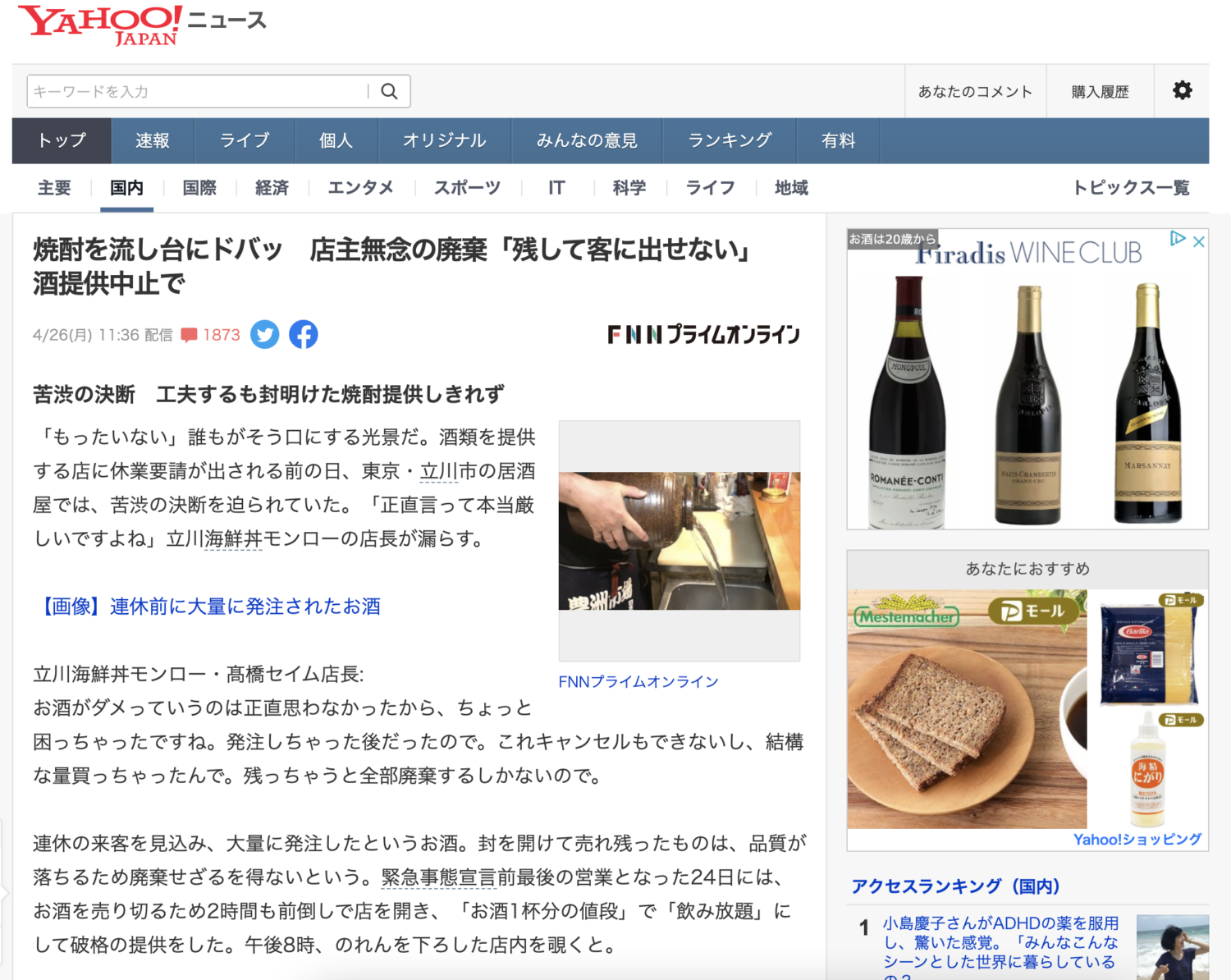Click the search magnifier icon
The height and width of the screenshot is (980, 1231).
[x=389, y=91]
